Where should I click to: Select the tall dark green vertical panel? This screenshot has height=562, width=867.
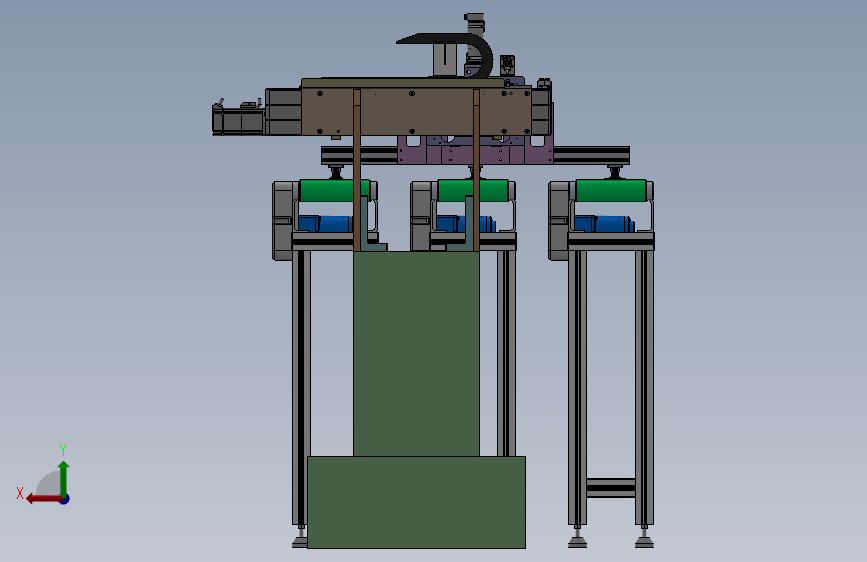pyautogui.click(x=416, y=354)
